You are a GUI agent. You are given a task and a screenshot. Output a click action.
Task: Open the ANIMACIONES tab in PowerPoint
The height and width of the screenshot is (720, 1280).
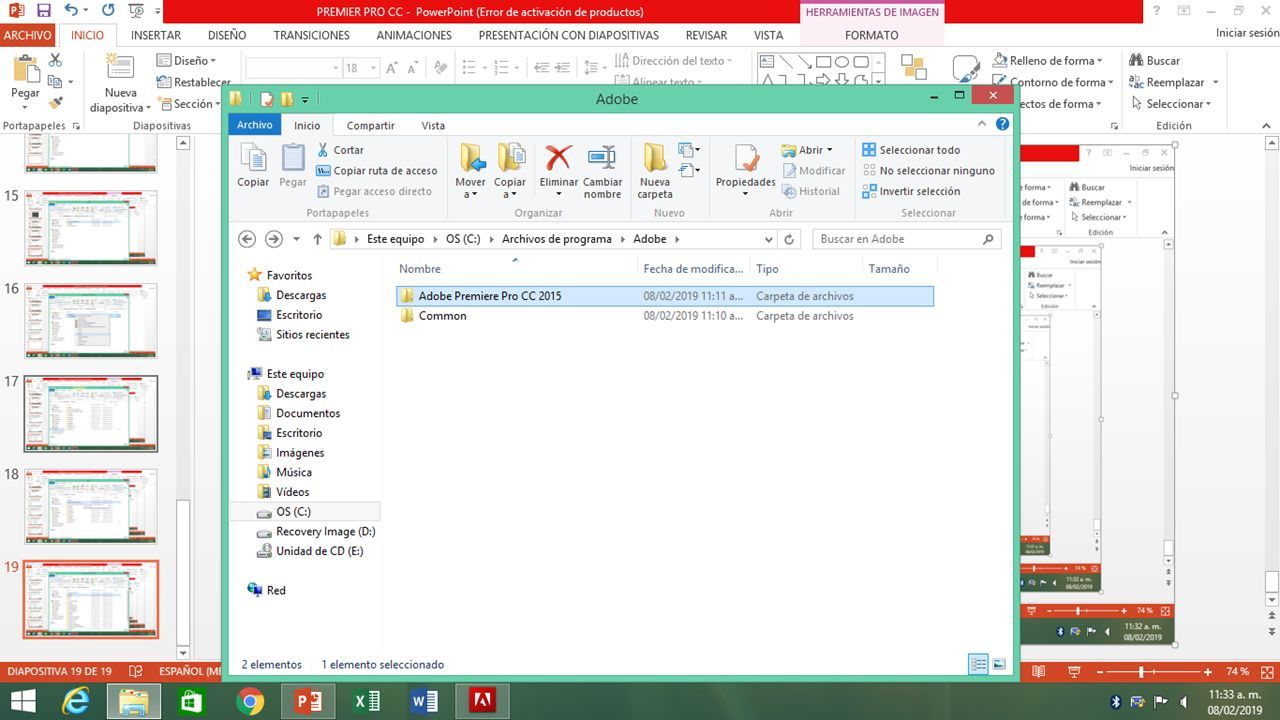click(x=414, y=35)
